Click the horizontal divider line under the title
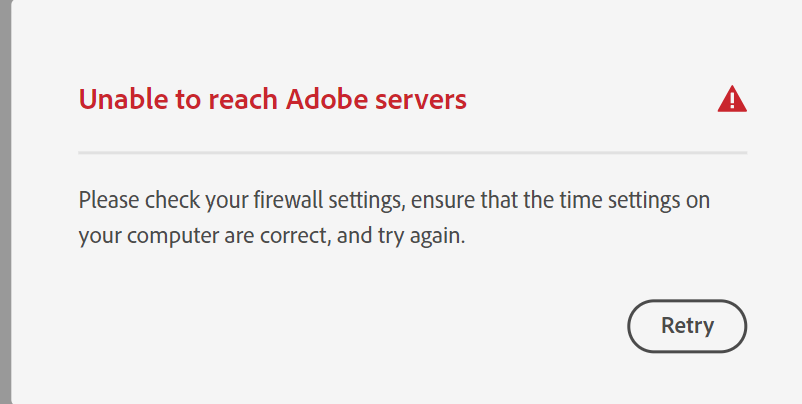 click(412, 153)
